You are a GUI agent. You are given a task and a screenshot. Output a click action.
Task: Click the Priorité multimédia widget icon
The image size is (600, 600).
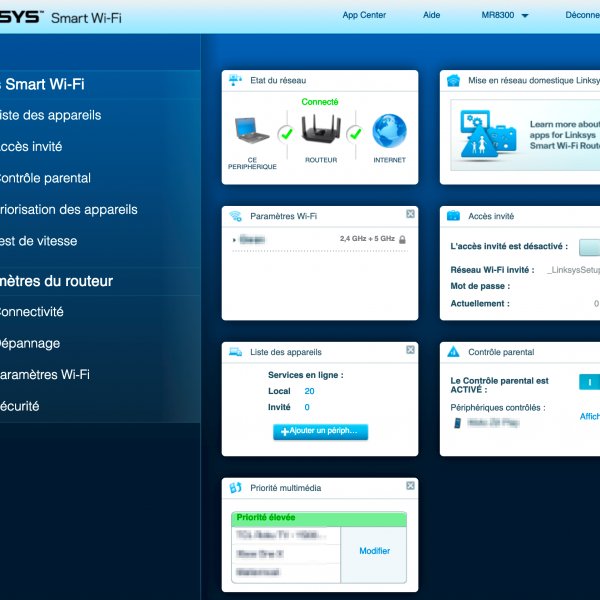(x=235, y=488)
